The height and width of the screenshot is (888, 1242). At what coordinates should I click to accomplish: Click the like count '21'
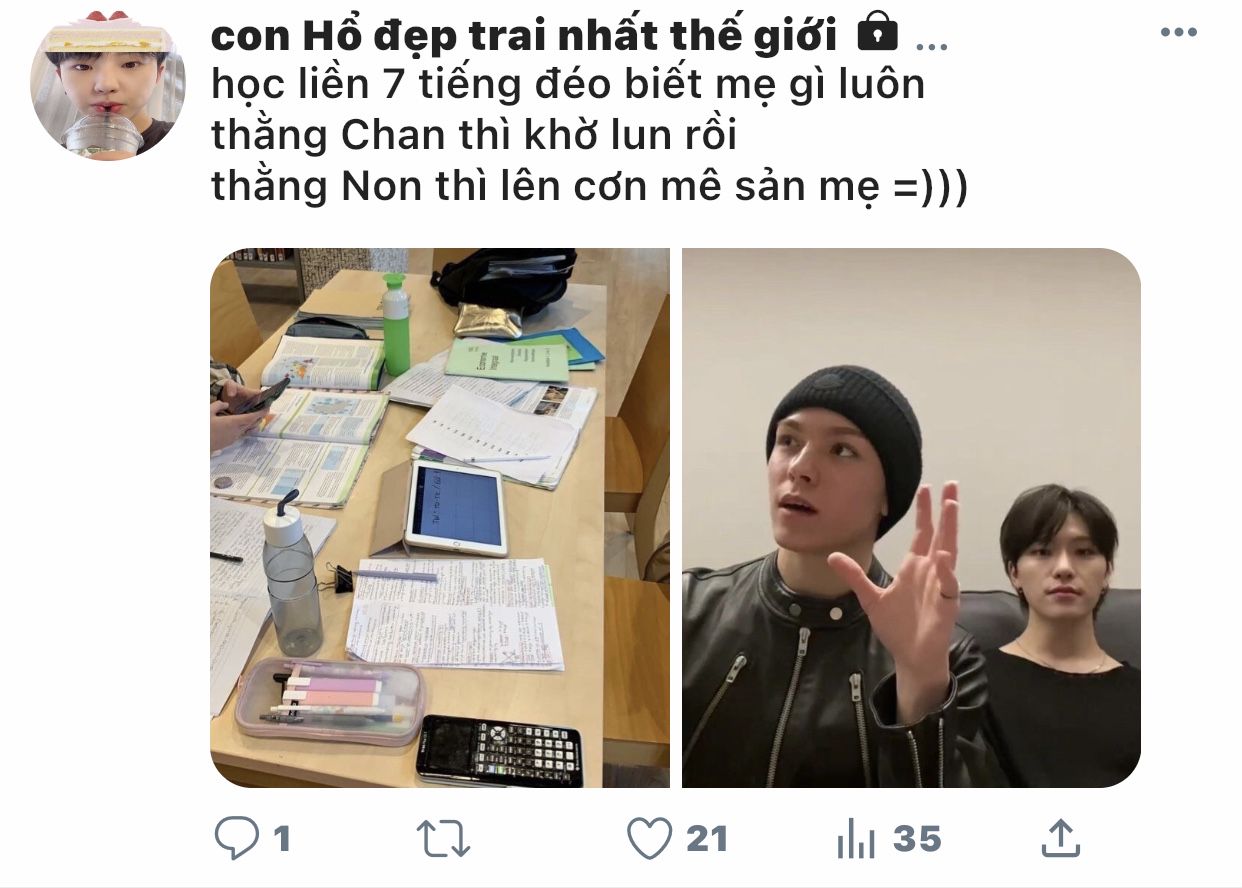(x=707, y=839)
